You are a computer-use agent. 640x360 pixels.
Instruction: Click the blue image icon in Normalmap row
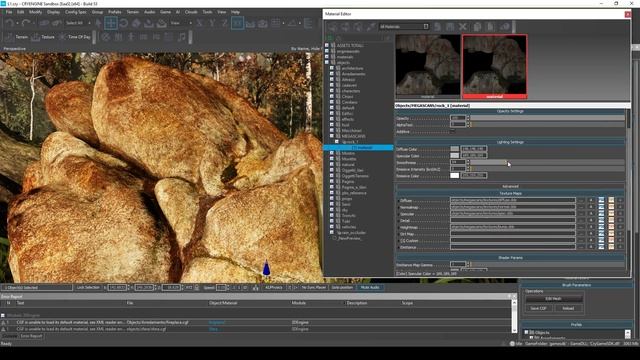click(x=601, y=207)
